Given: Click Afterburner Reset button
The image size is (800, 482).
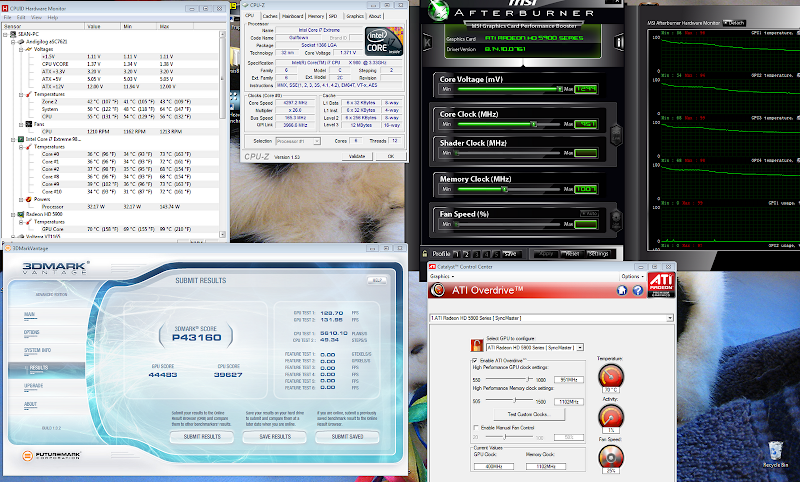Looking at the screenshot, I should tap(572, 253).
